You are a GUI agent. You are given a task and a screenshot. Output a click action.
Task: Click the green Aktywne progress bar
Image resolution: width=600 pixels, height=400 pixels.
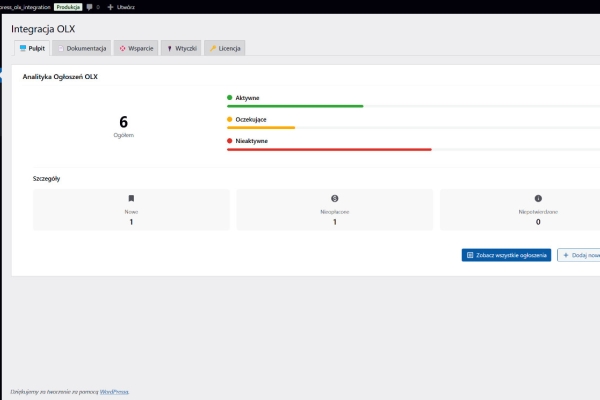point(295,106)
